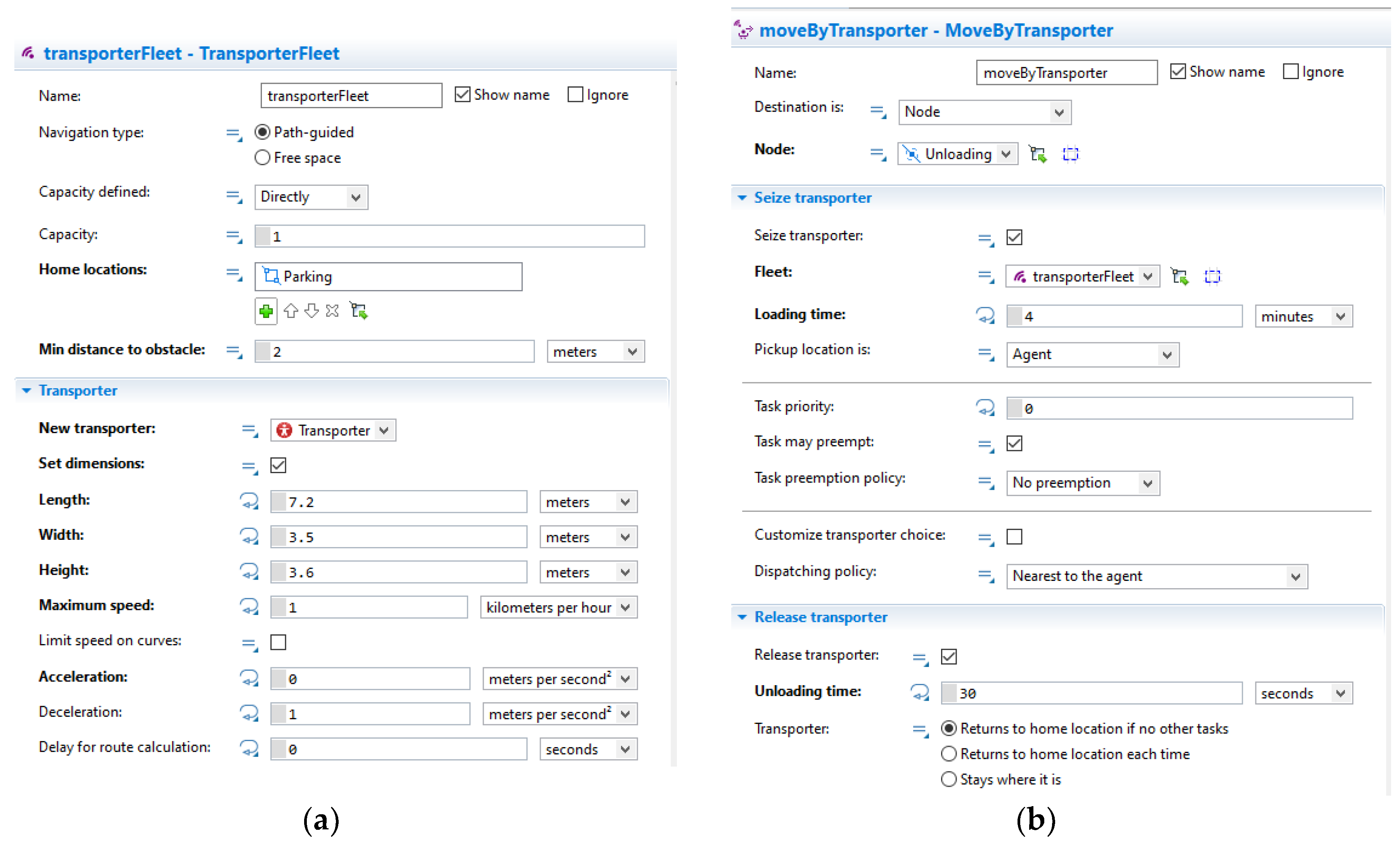Screen dimensions: 1400x848
Task: Check Customize transporter choice
Action: [1014, 536]
